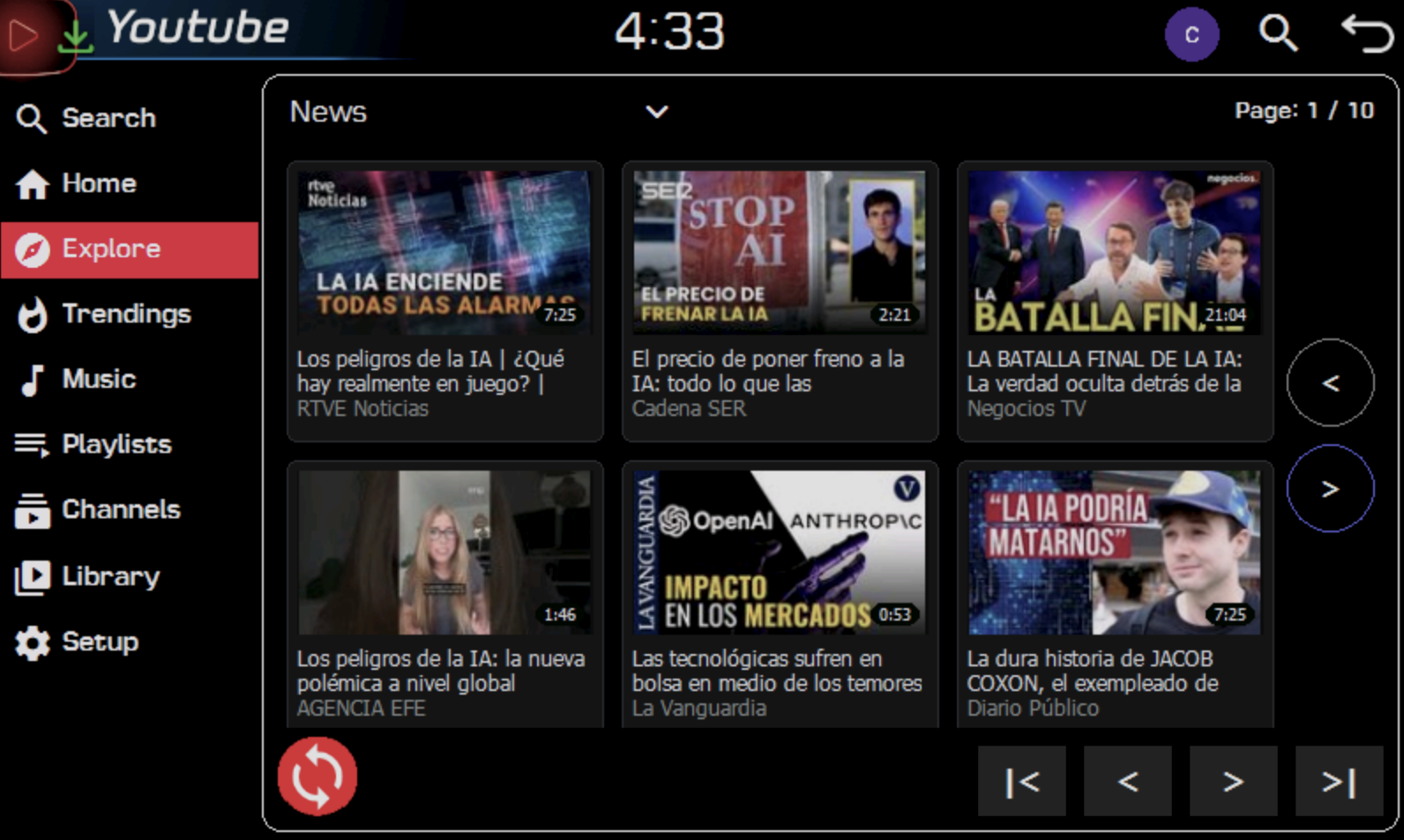Click the Diario Público channel name
Viewport: 1404px width, 840px height.
1033,709
